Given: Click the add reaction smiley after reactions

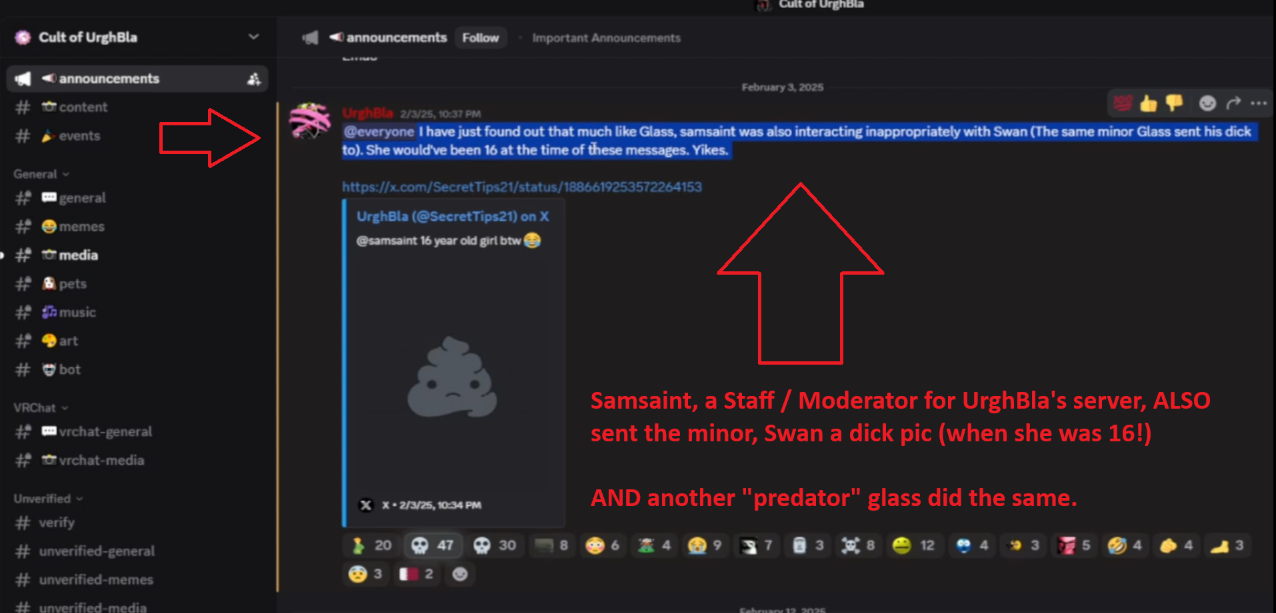Looking at the screenshot, I should (x=460, y=575).
